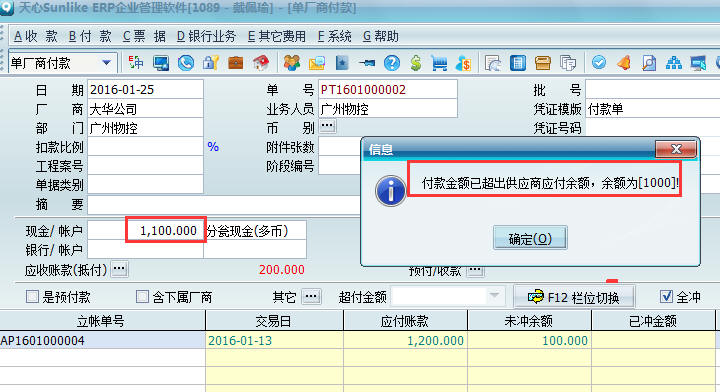This screenshot has height=392, width=720.
Task: Click the people group icon in toolbar
Action: pos(292,63)
